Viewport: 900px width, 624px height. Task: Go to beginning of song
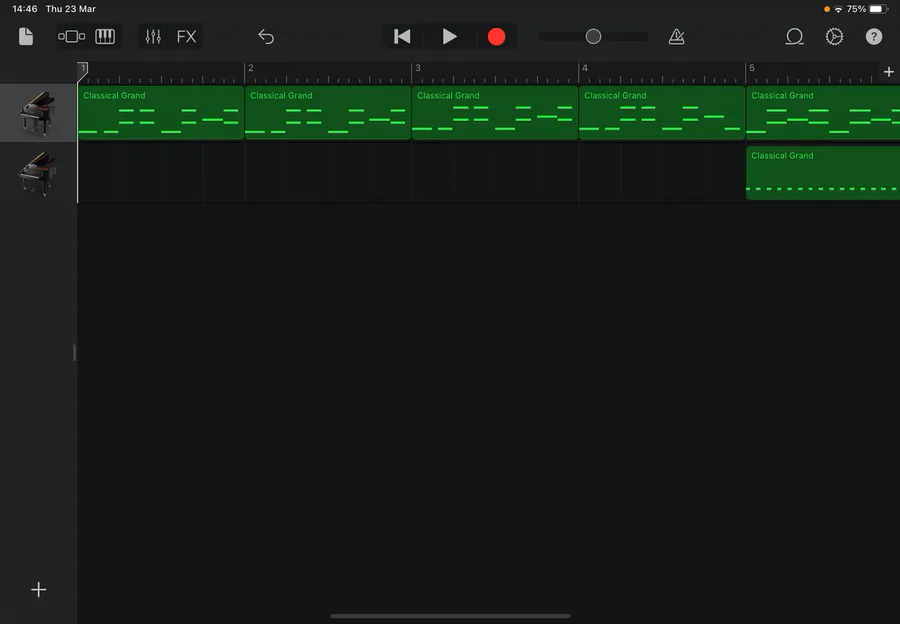click(x=402, y=37)
